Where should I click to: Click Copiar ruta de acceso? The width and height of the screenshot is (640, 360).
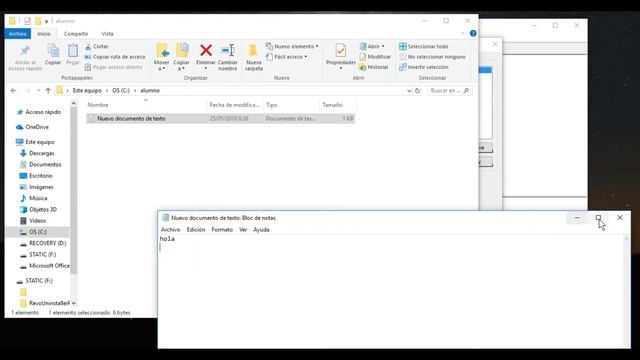click(x=115, y=57)
